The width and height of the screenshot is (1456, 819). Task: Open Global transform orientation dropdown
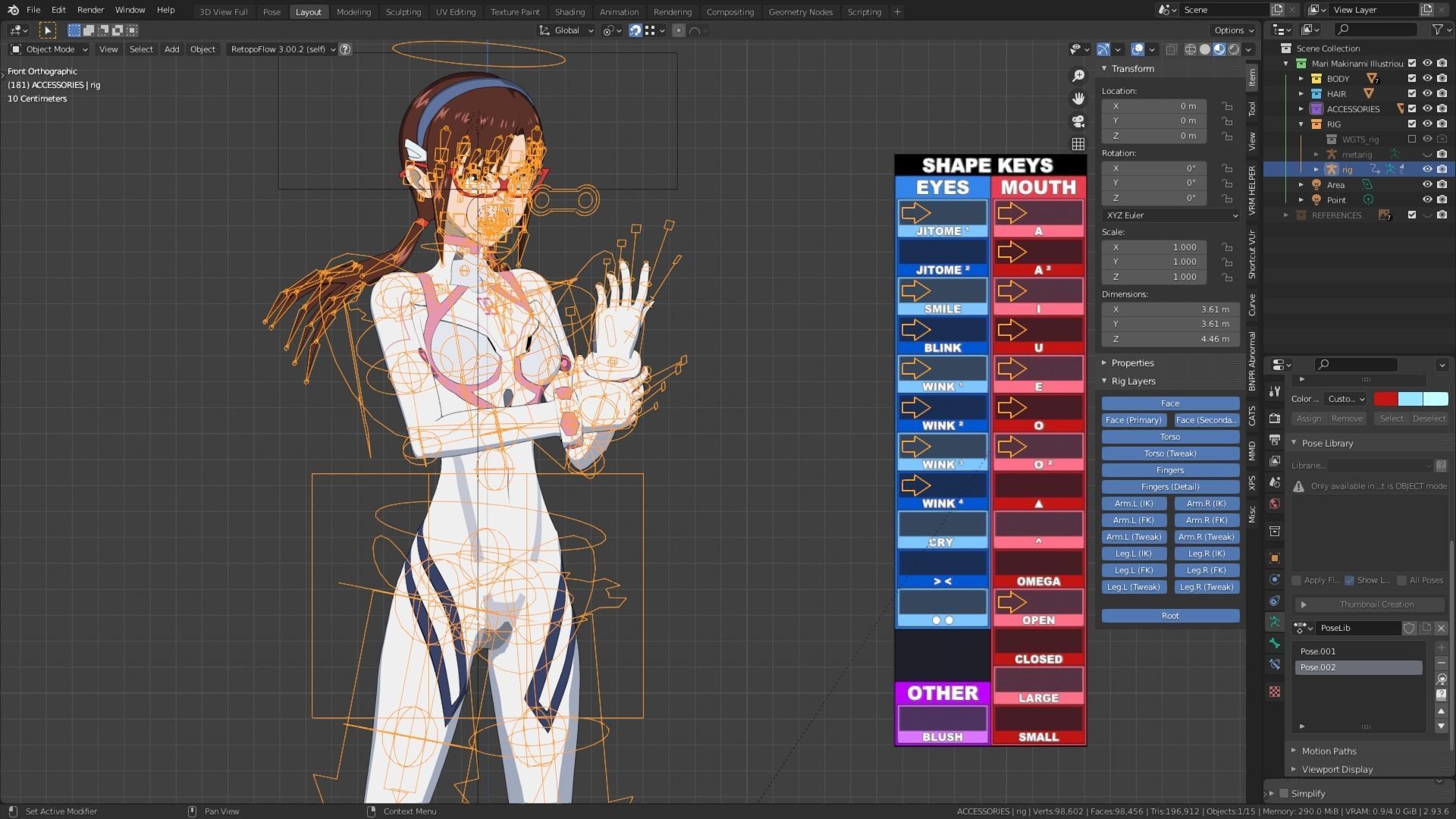coord(566,30)
